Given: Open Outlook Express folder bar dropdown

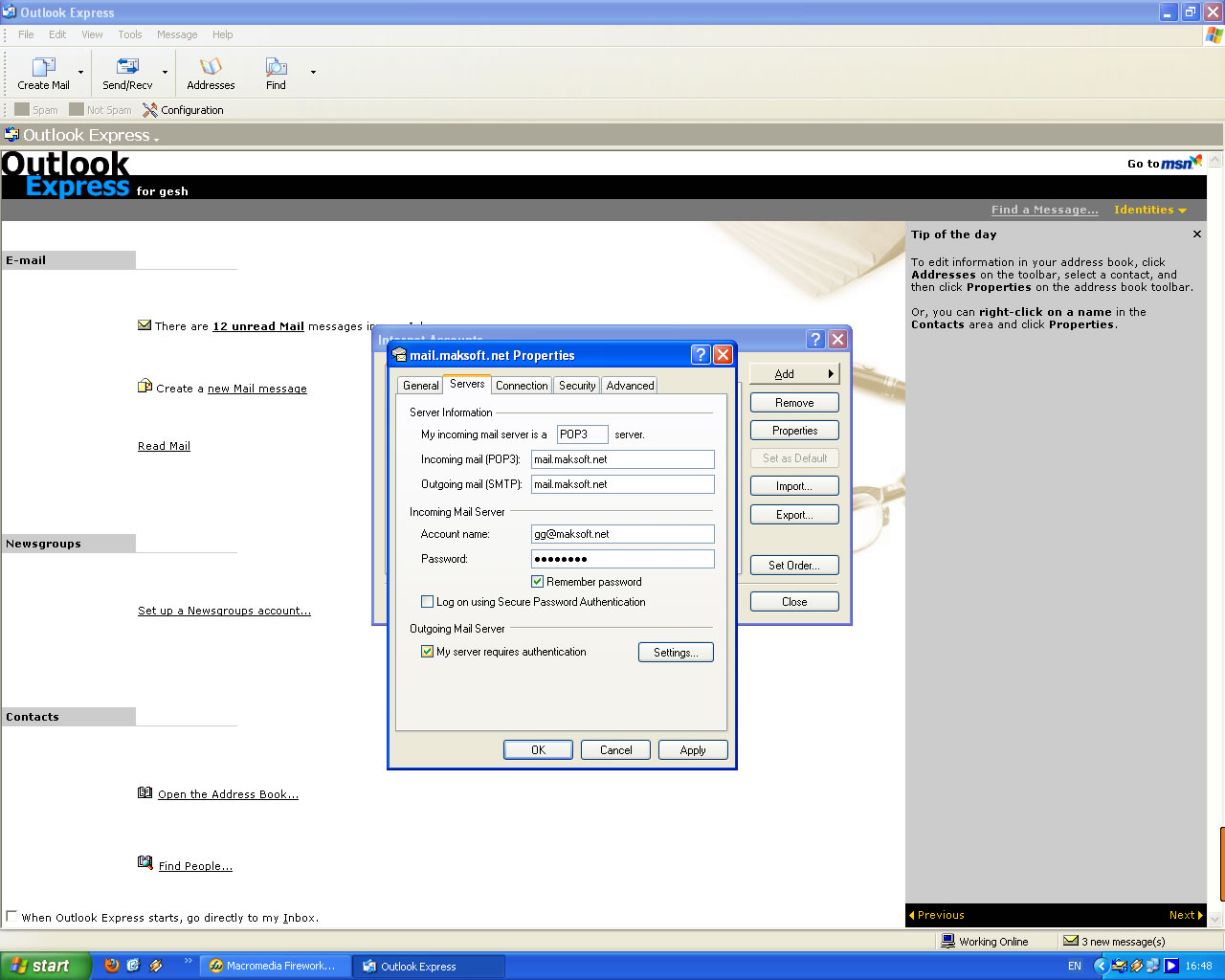Looking at the screenshot, I should pos(156,140).
